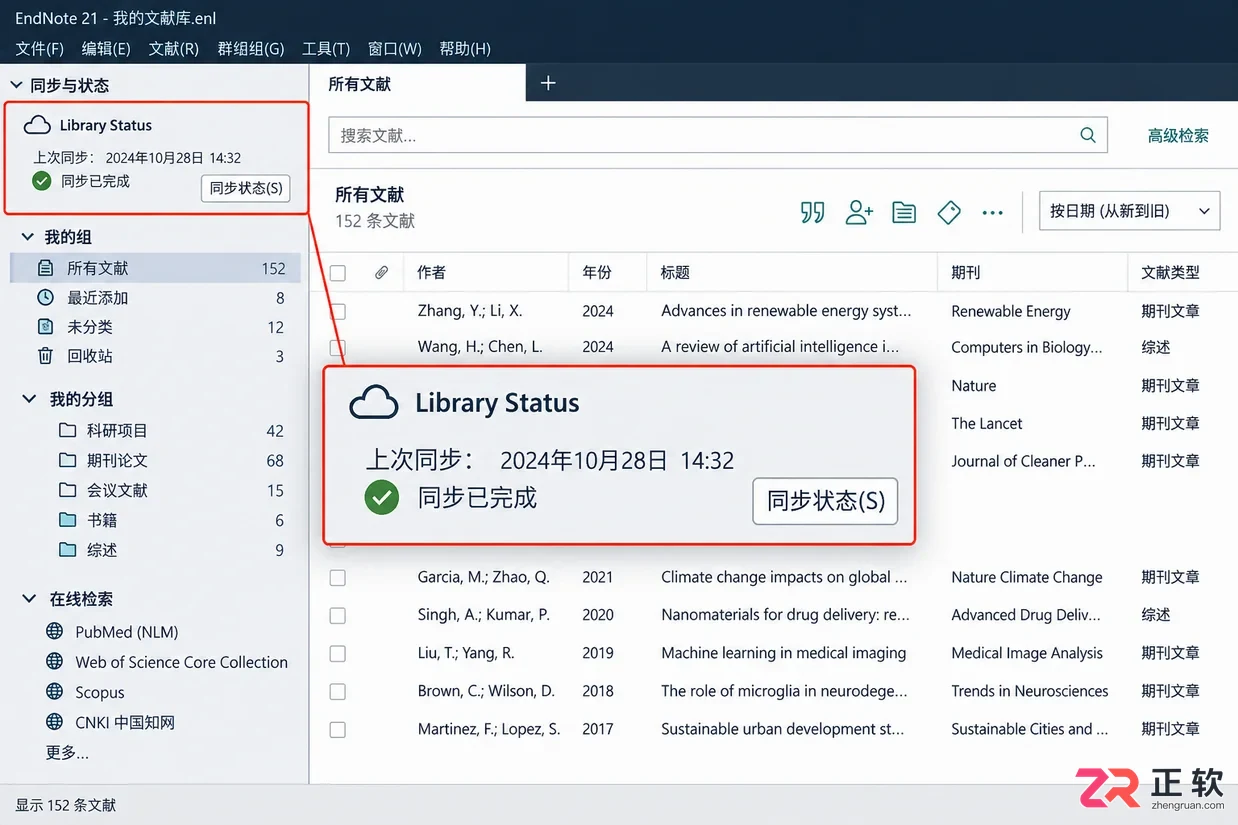Screen dimensions: 1238x825
Task: Open the 按日期 (从新到旧) sort dropdown
Action: tap(1130, 211)
